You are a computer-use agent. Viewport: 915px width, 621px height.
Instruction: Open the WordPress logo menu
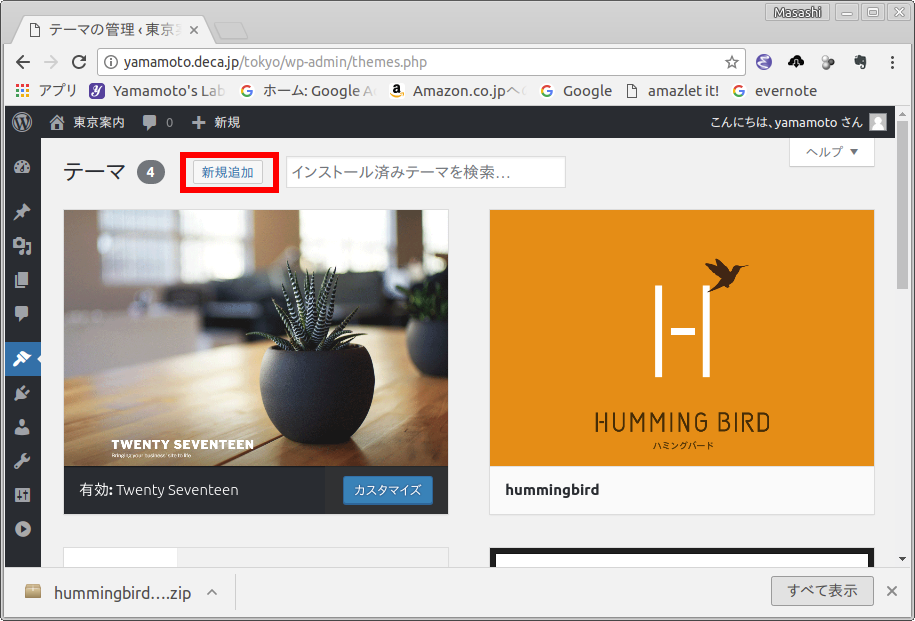22,122
